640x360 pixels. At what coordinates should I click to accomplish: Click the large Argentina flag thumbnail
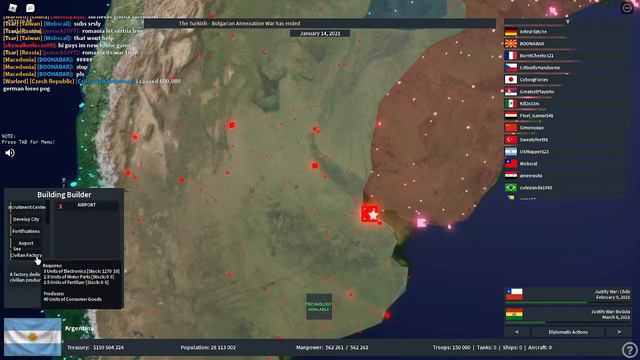tap(33, 337)
